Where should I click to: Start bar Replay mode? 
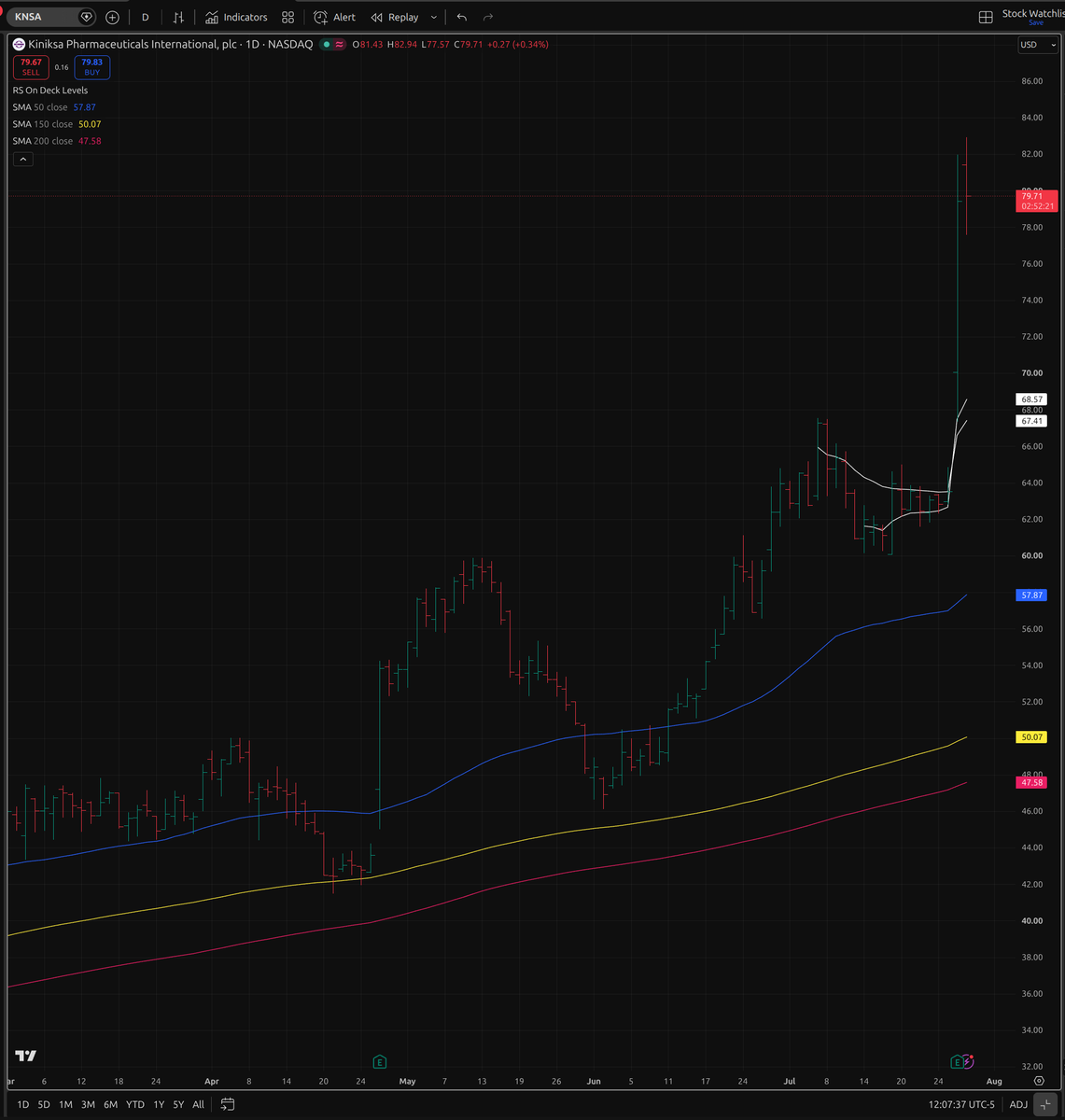(395, 17)
